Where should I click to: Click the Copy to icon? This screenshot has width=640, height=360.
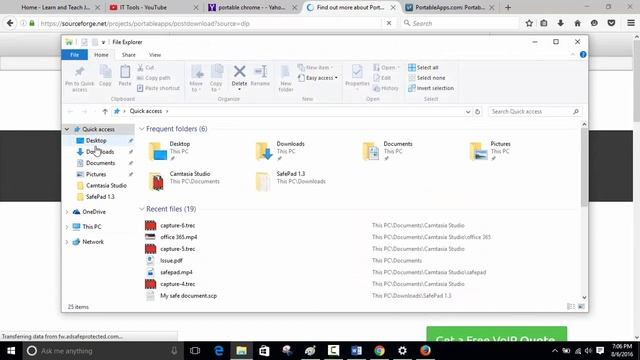[x=217, y=72]
